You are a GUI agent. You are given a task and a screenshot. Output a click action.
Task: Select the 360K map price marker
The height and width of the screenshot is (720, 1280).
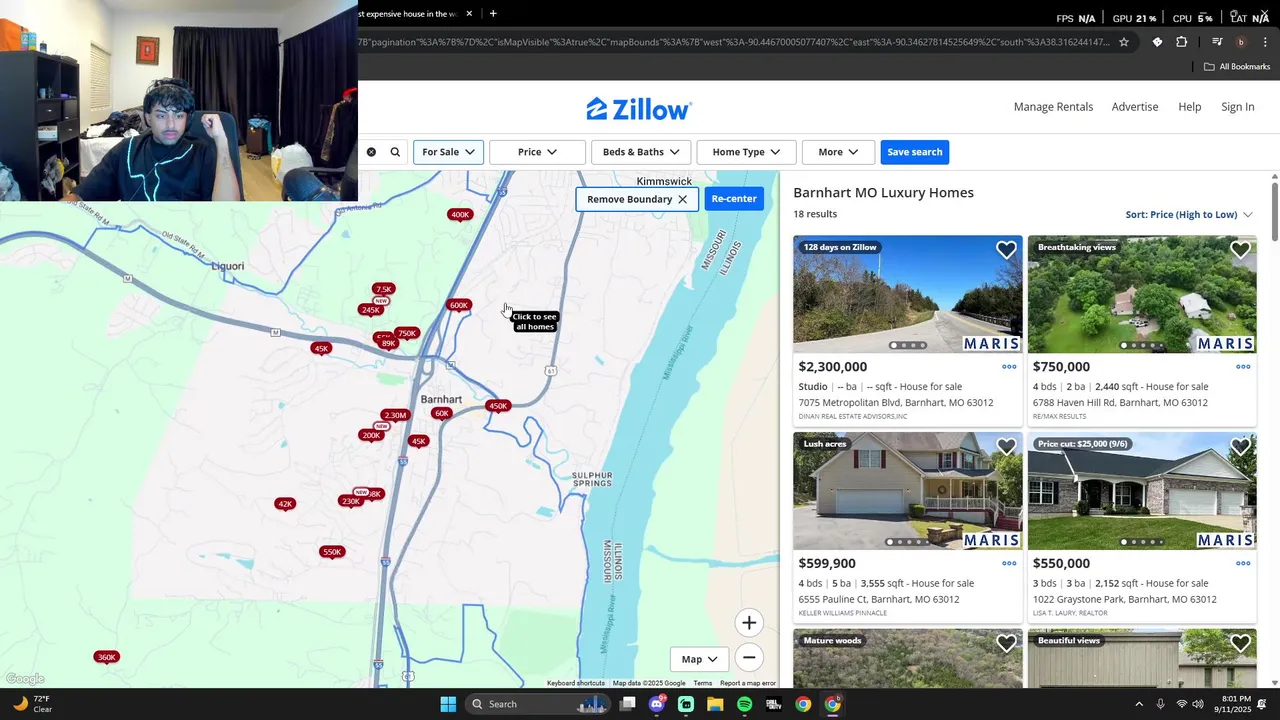coord(106,657)
